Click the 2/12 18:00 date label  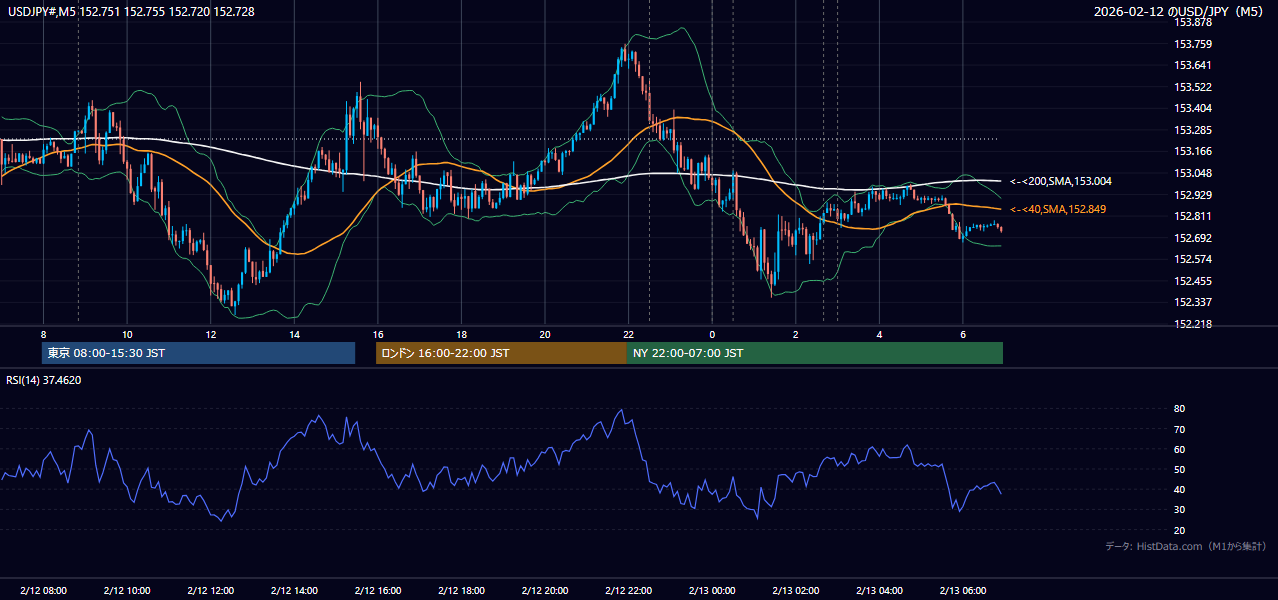461,591
